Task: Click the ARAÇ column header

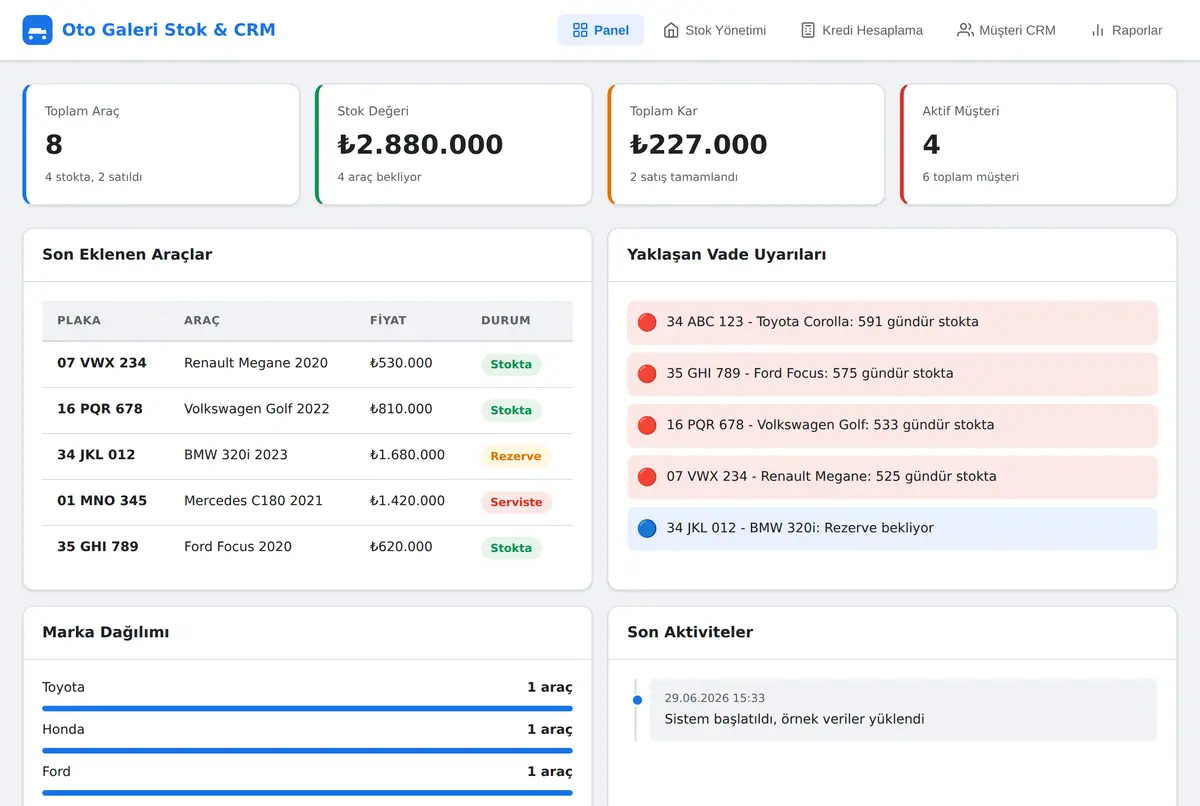Action: pyautogui.click(x=202, y=321)
